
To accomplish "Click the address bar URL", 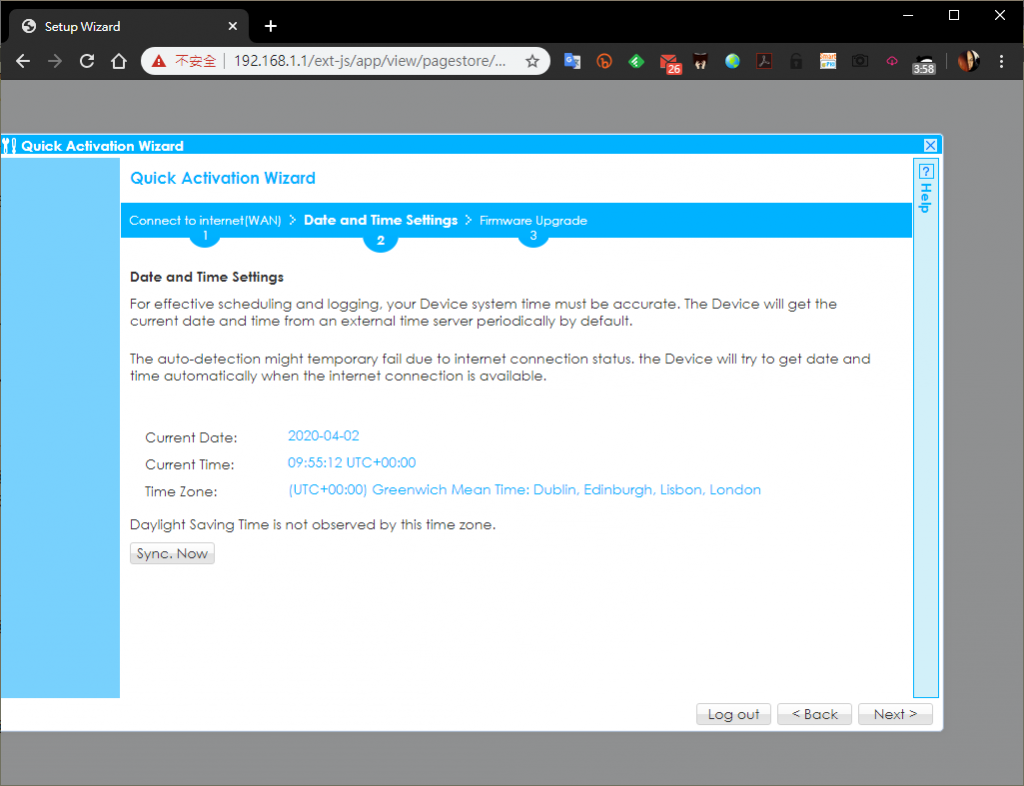I will click(x=370, y=61).
